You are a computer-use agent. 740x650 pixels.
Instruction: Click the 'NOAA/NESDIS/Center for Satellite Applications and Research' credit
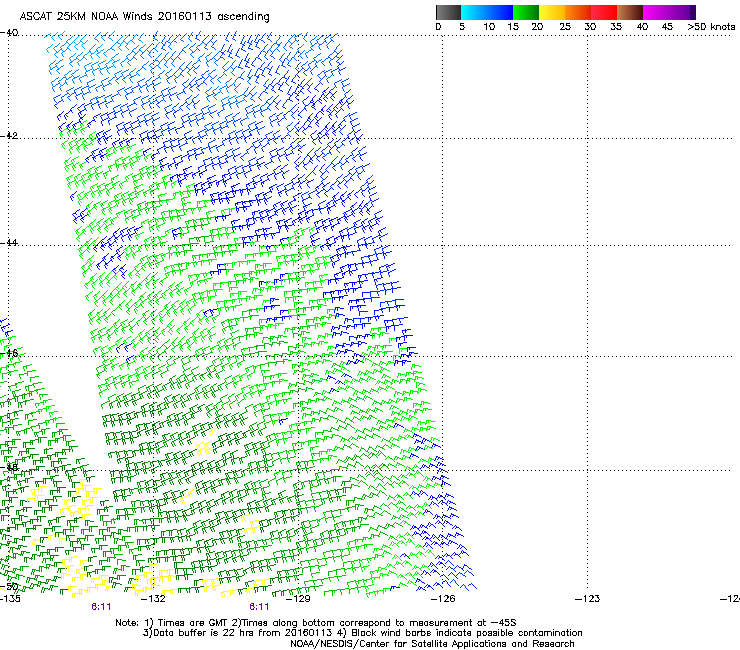coord(432,644)
